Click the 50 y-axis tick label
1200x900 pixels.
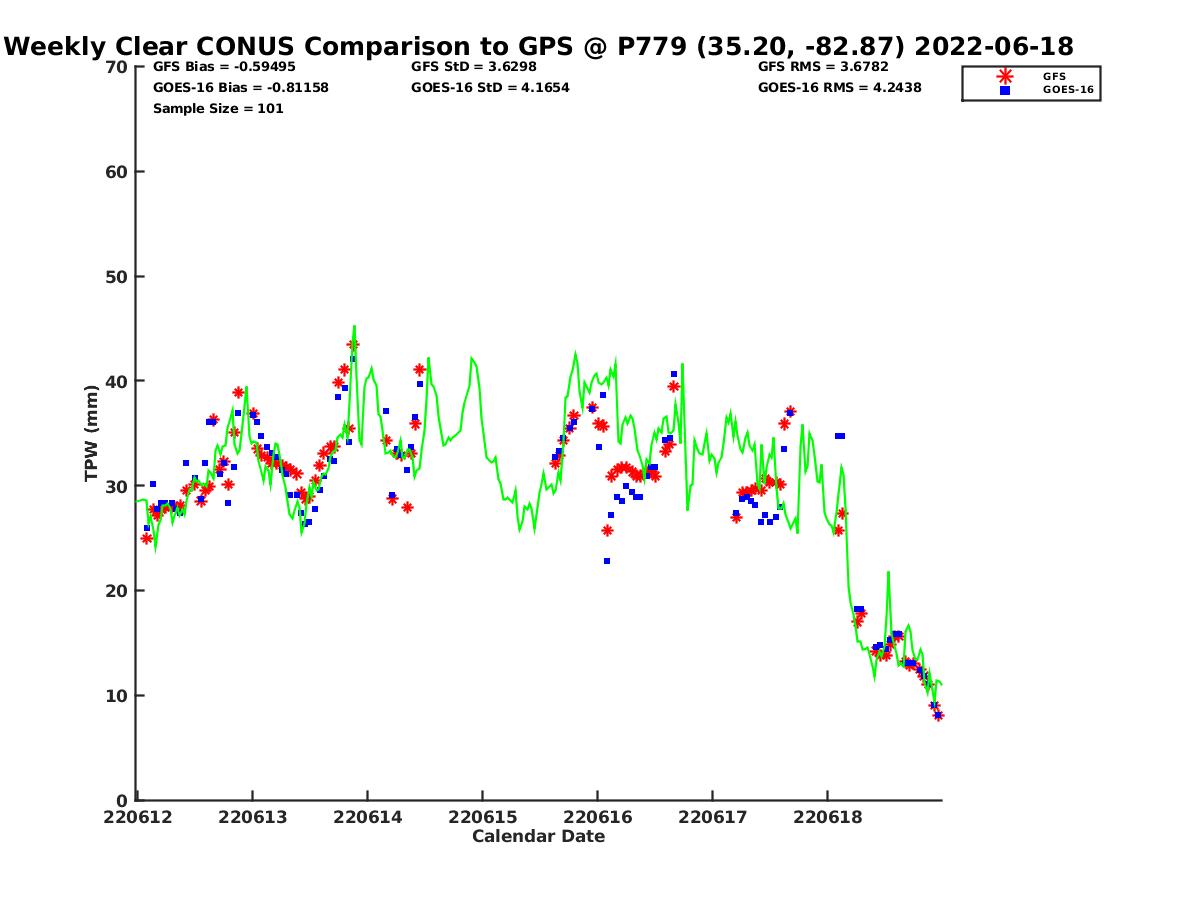tap(116, 276)
